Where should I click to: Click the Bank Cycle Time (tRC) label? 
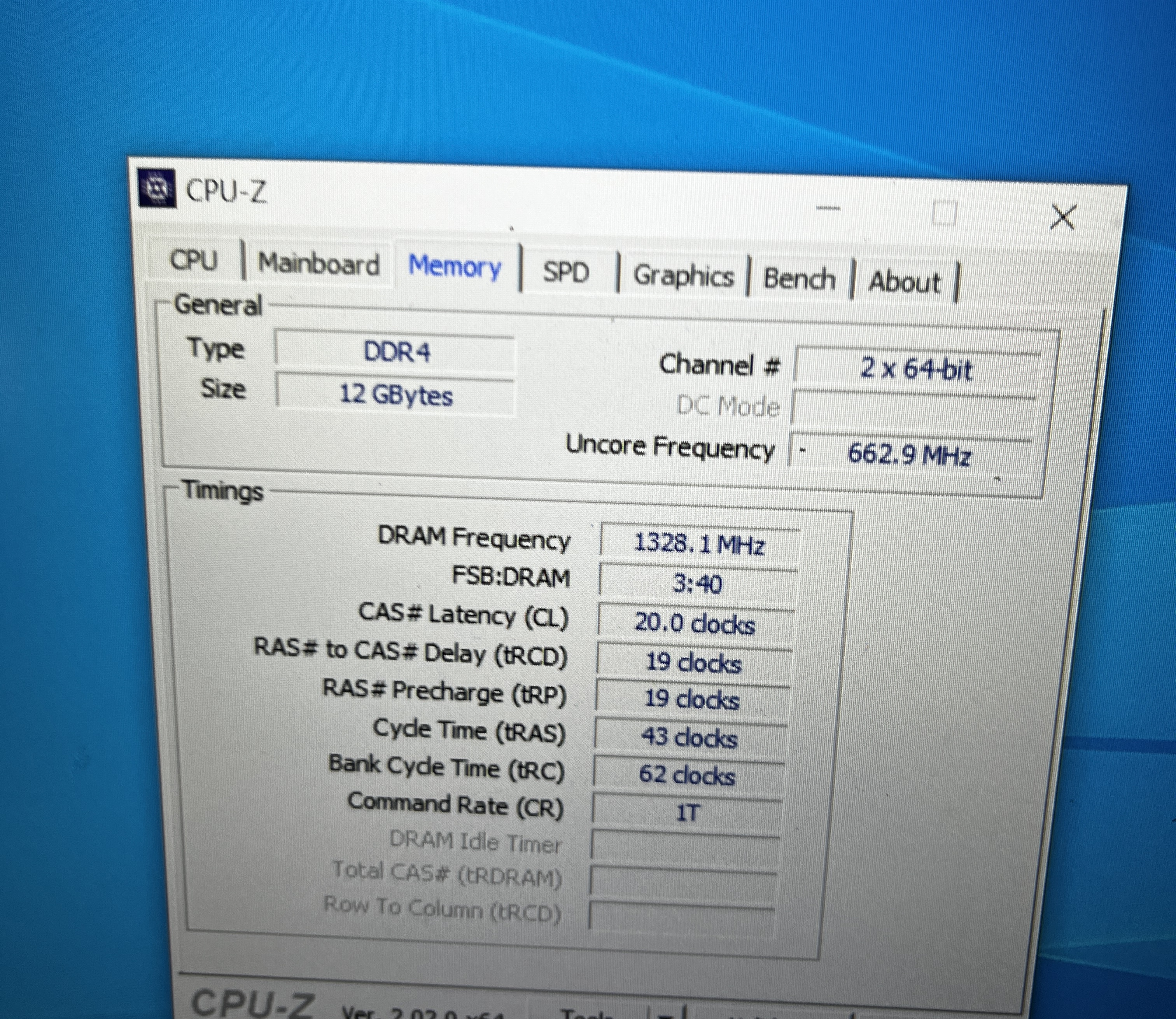coord(446,768)
